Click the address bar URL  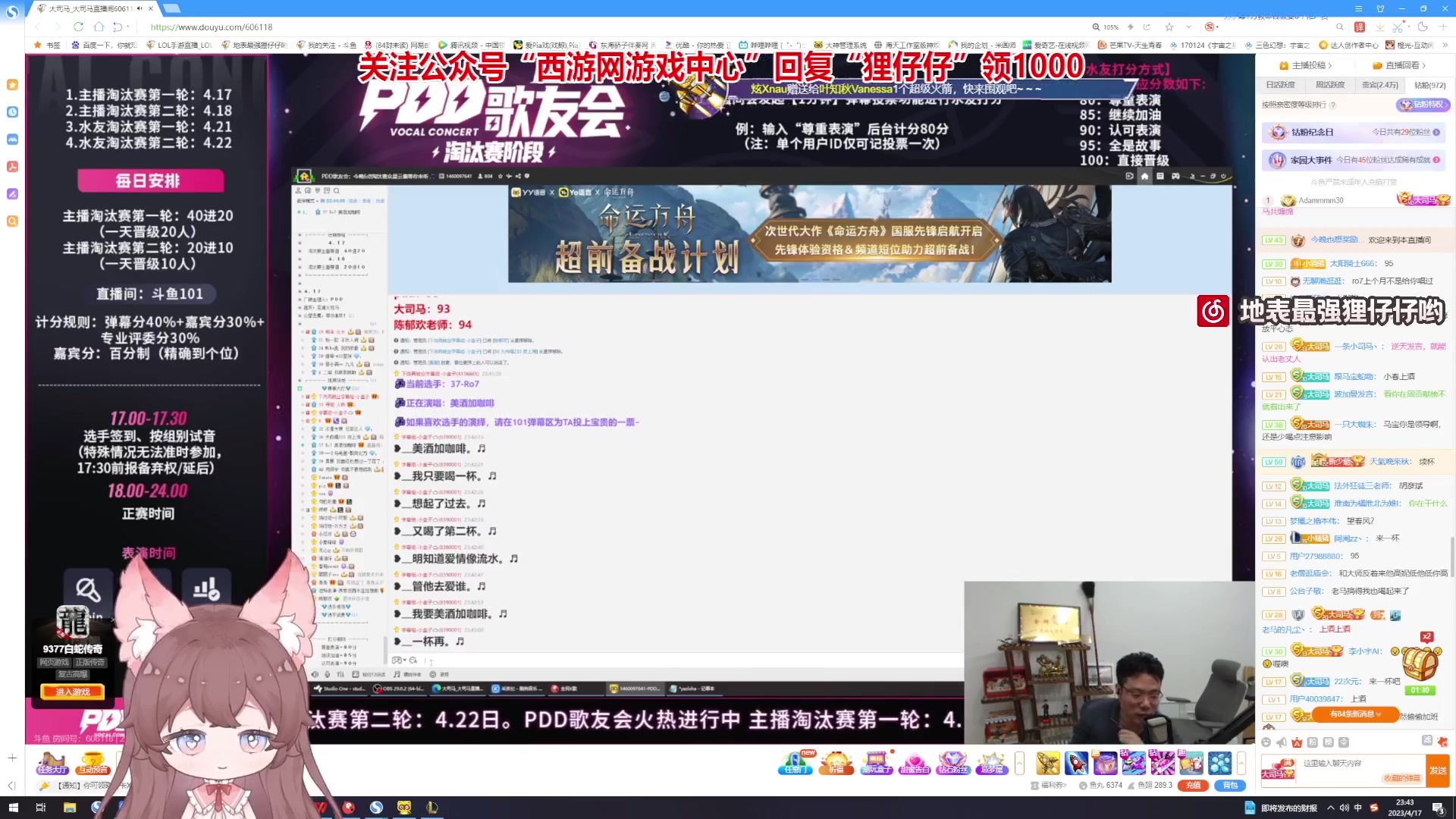point(212,27)
